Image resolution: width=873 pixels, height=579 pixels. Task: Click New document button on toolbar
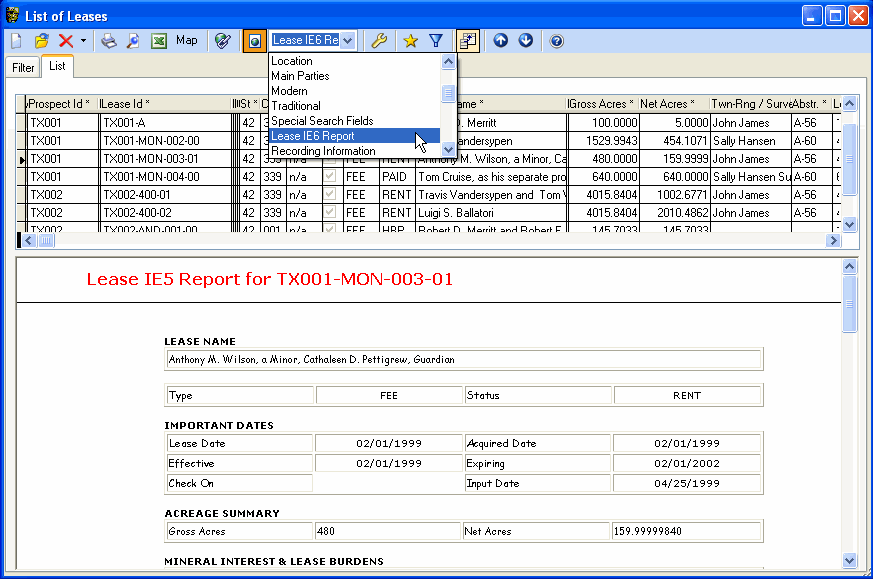[14, 41]
